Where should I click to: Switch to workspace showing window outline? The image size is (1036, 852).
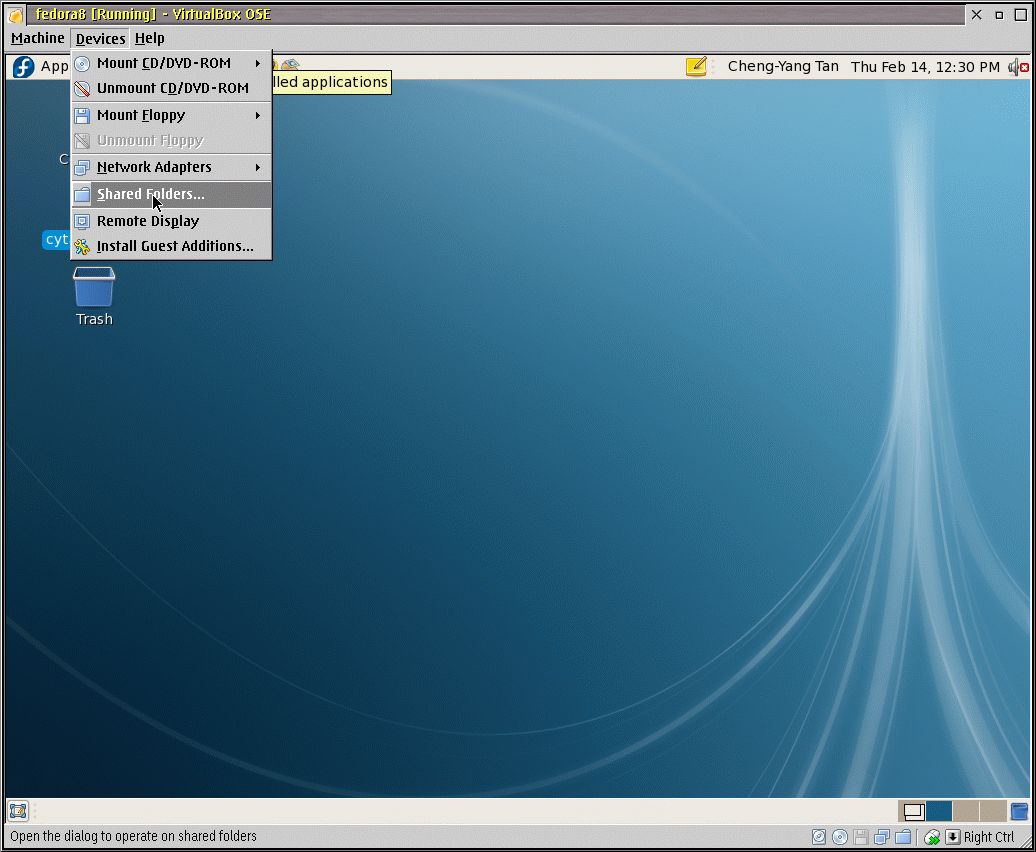tap(912, 811)
